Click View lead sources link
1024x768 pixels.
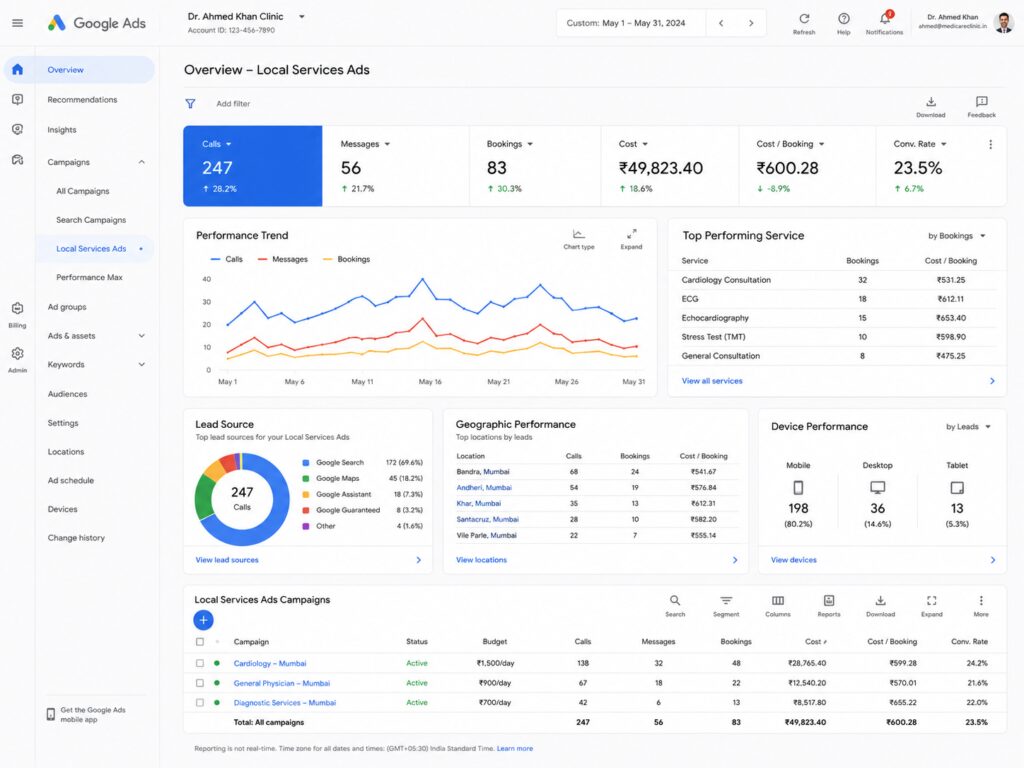click(227, 560)
